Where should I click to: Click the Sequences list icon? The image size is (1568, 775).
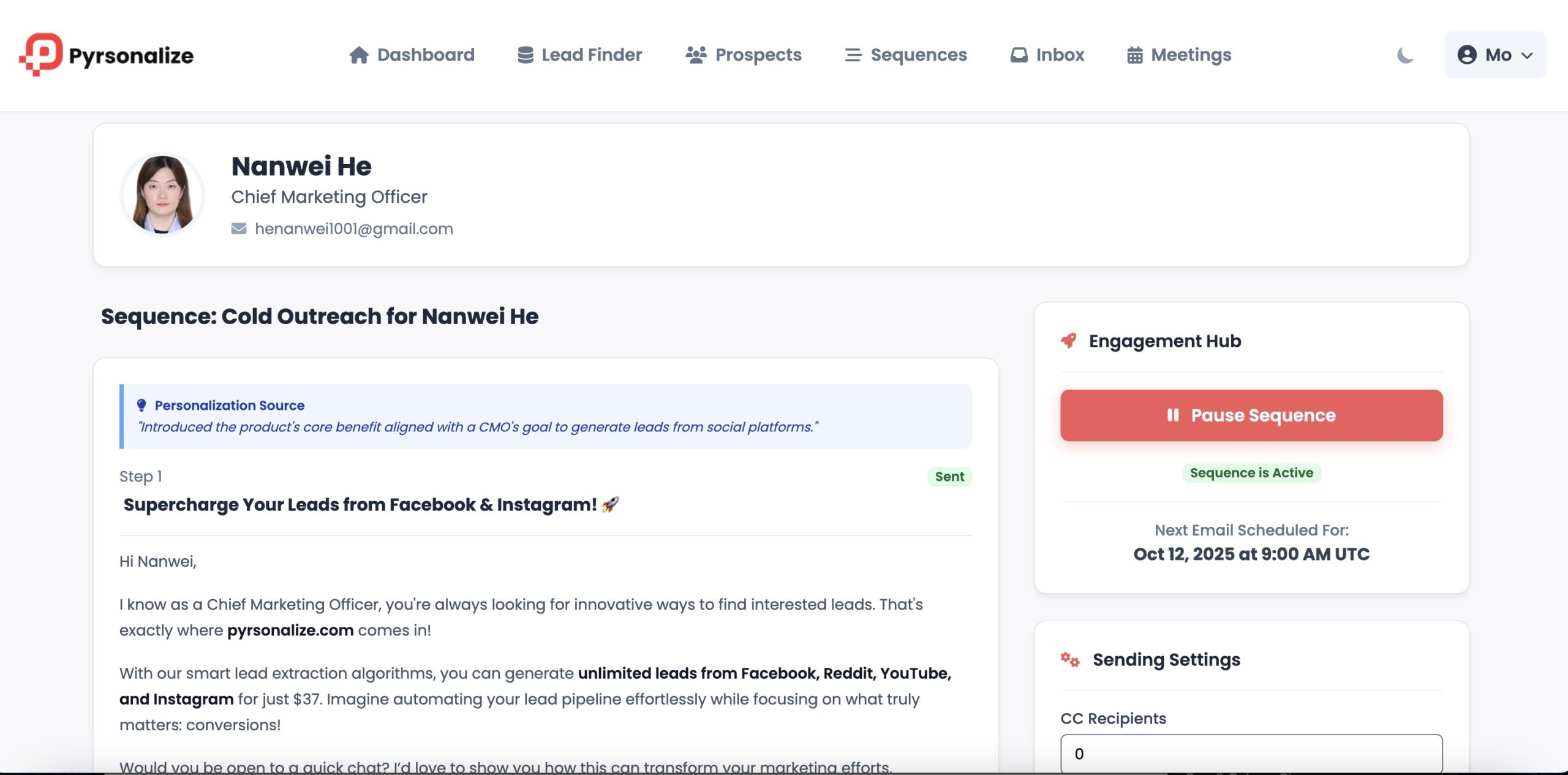[853, 55]
